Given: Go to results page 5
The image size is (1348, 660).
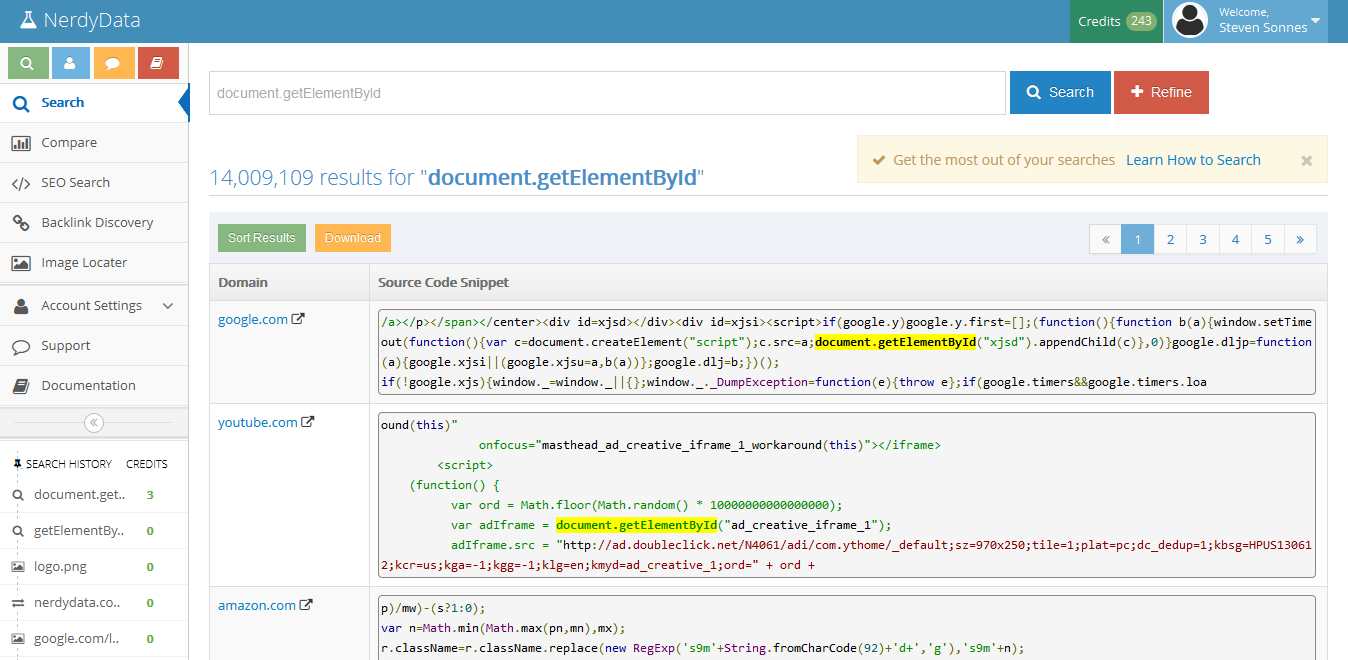Looking at the screenshot, I should 1268,239.
